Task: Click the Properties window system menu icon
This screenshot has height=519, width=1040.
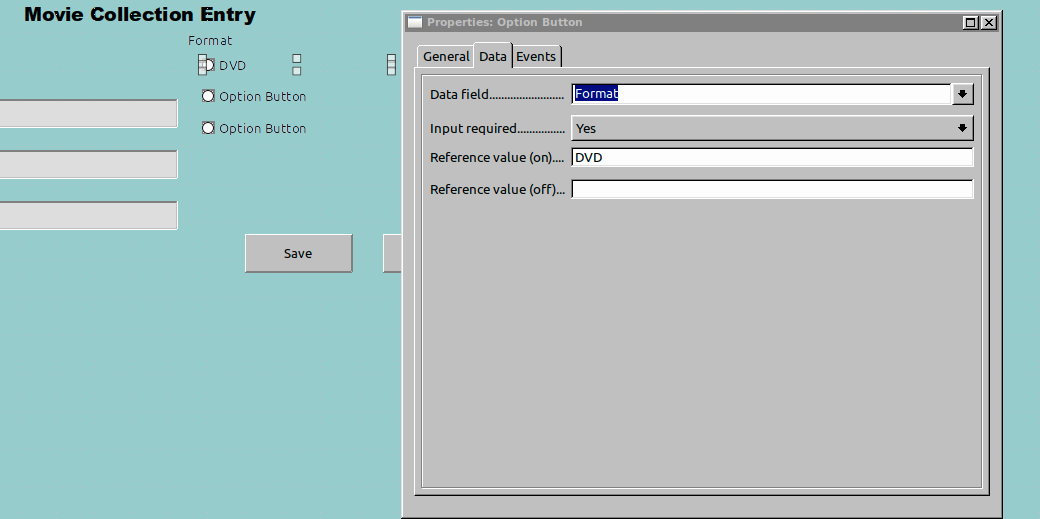Action: tap(415, 22)
